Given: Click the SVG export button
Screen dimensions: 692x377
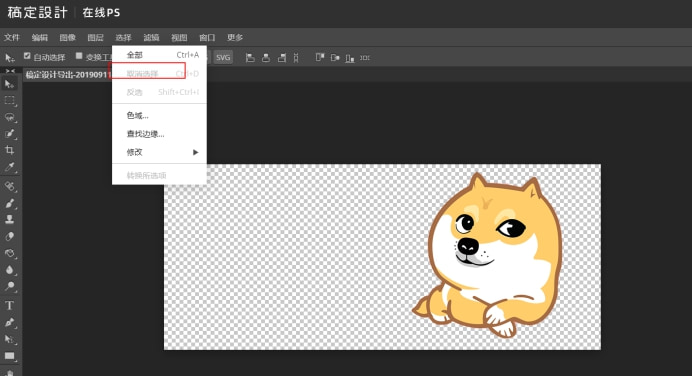Looking at the screenshot, I should point(223,57).
